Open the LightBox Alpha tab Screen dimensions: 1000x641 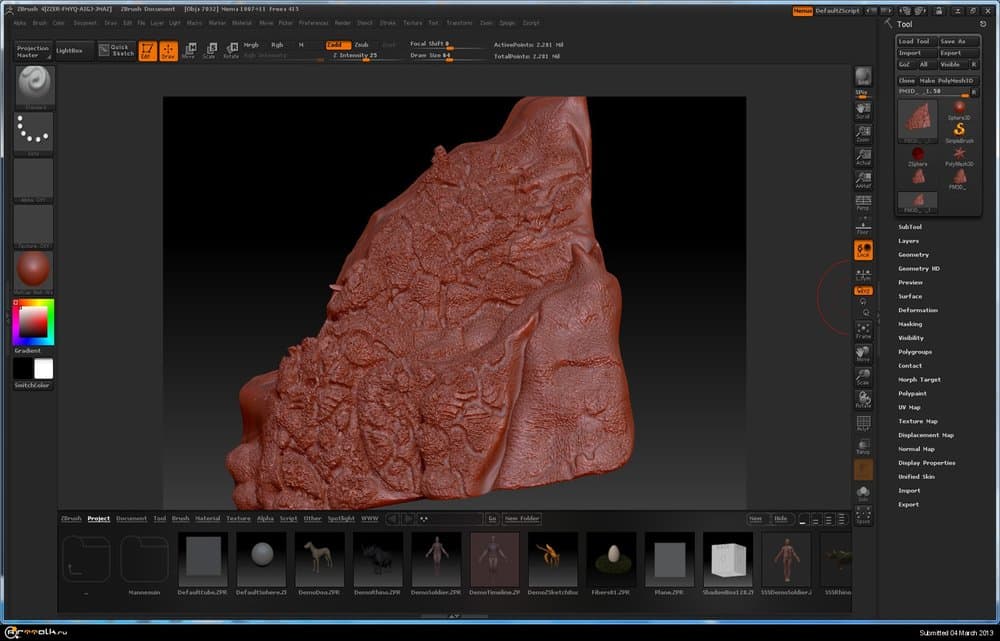[265, 519]
